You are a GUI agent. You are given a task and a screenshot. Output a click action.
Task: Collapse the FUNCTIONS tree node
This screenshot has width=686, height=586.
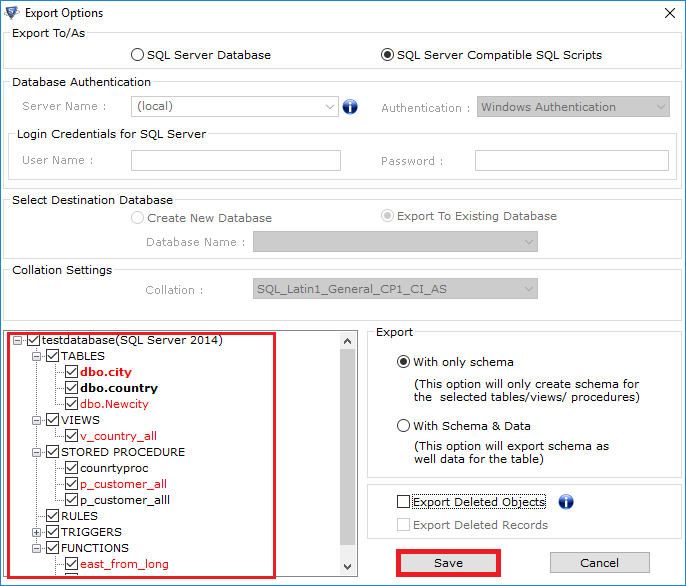click(36, 548)
